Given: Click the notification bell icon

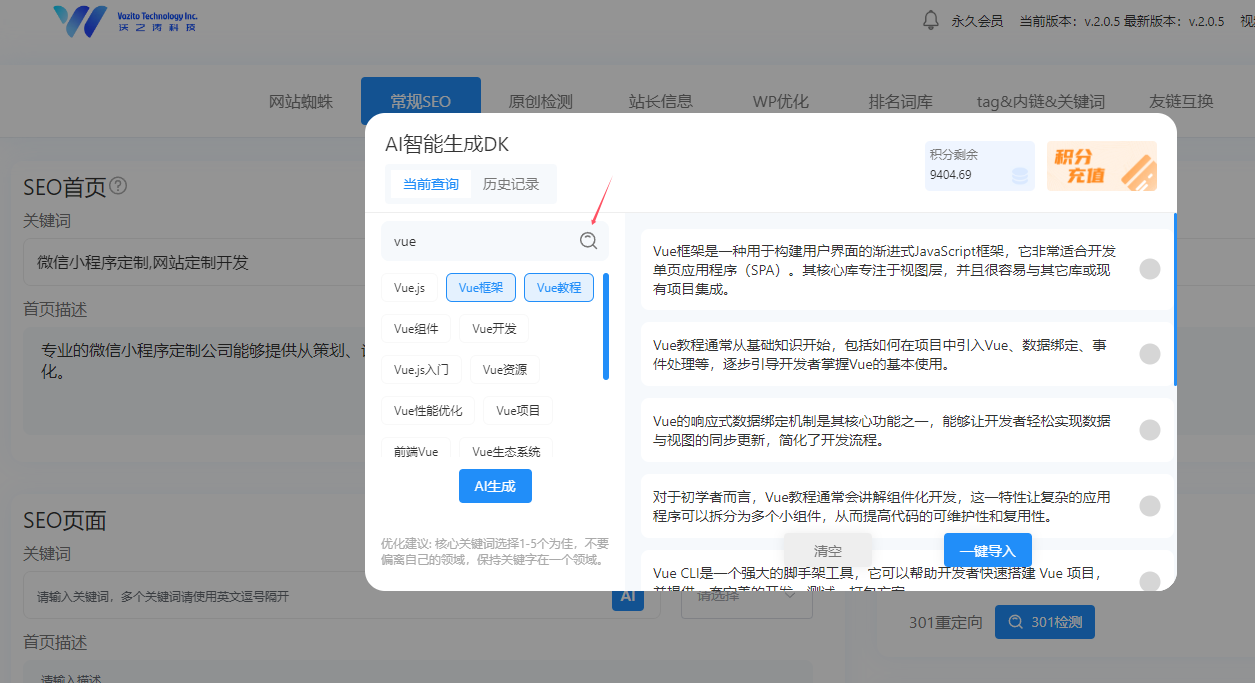Looking at the screenshot, I should click(931, 20).
